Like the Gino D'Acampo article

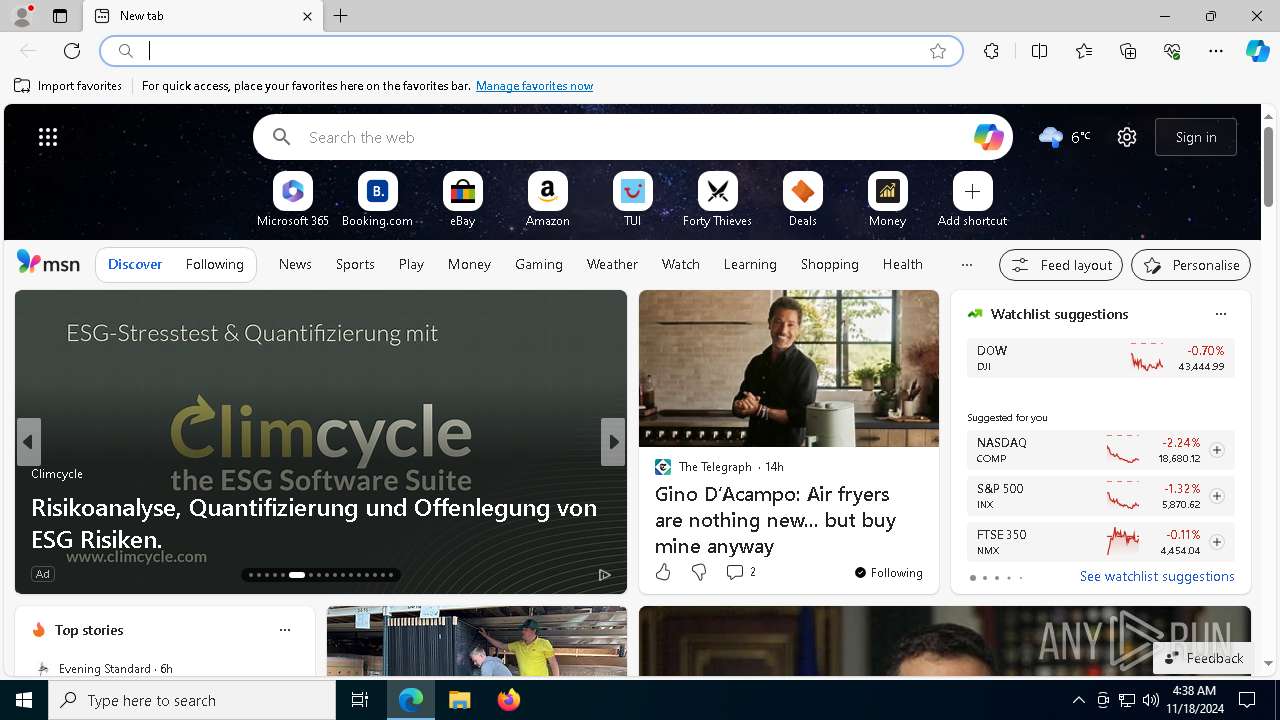pos(663,572)
